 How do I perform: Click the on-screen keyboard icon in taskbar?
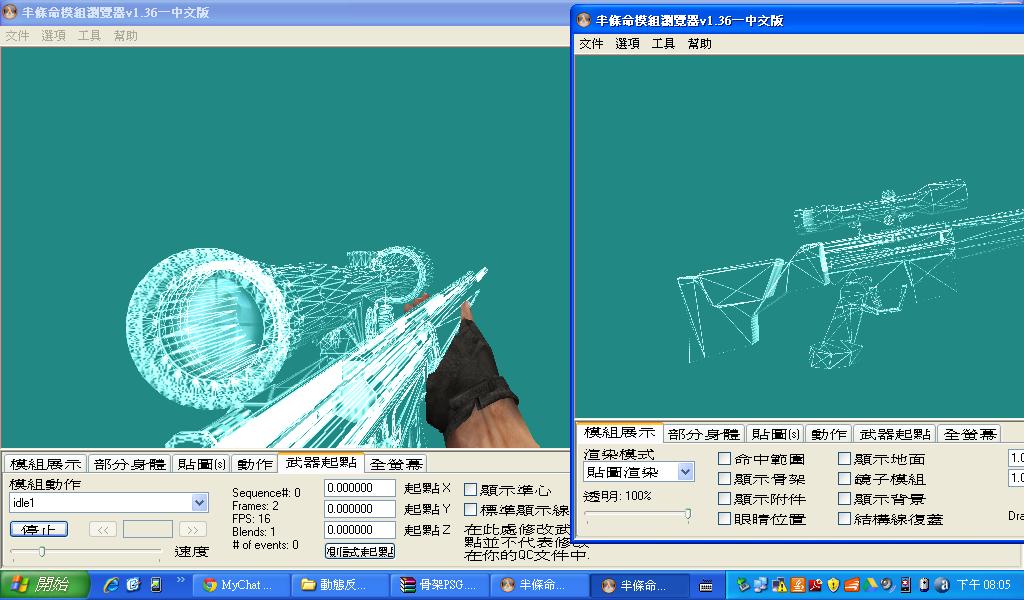click(706, 586)
